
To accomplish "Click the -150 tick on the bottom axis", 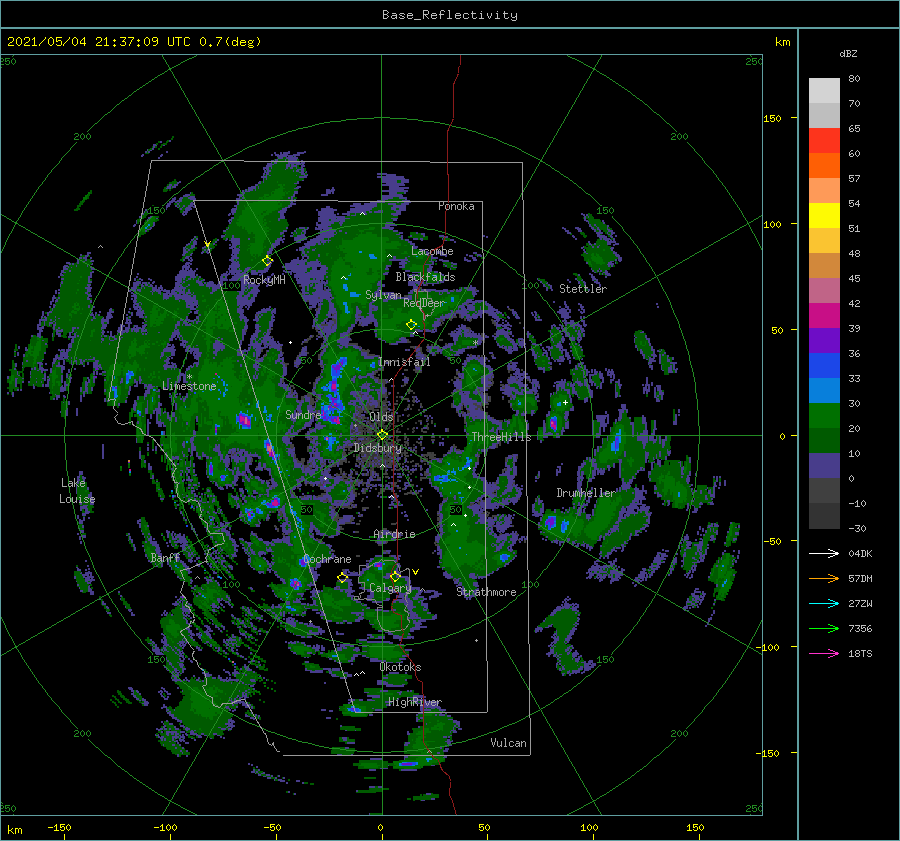I will point(59,827).
